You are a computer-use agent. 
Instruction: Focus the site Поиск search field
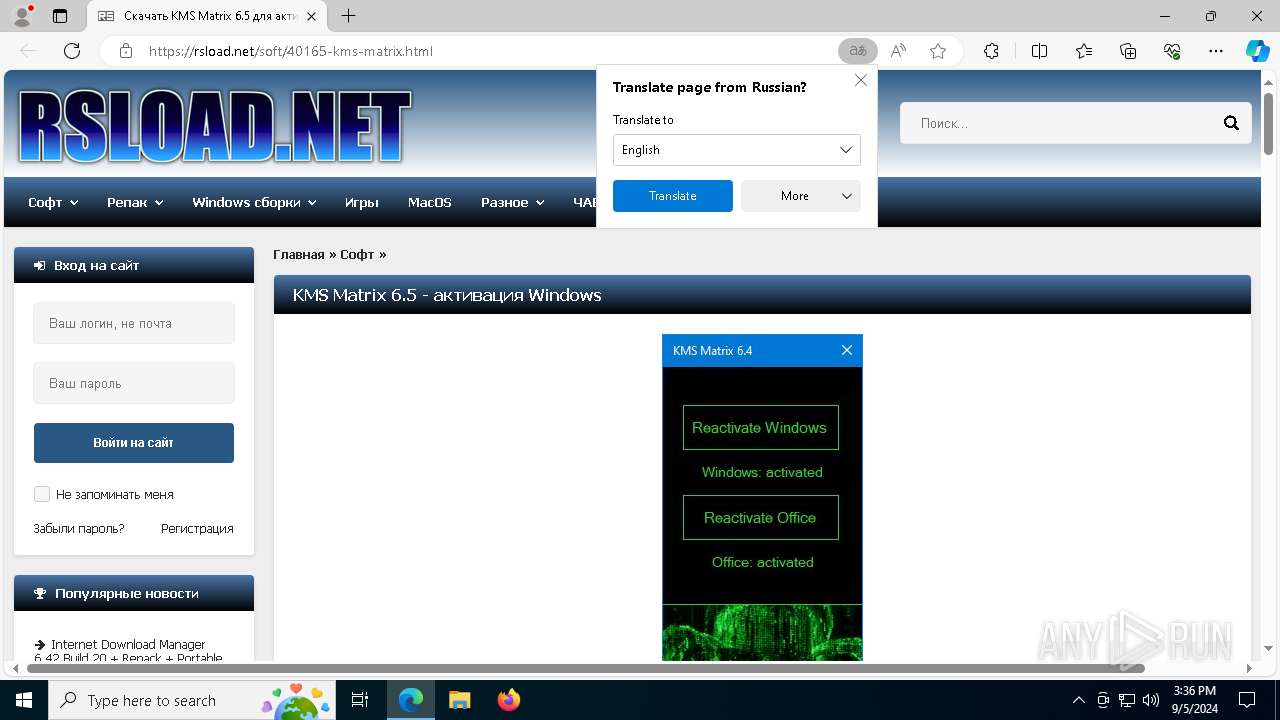coord(1060,123)
